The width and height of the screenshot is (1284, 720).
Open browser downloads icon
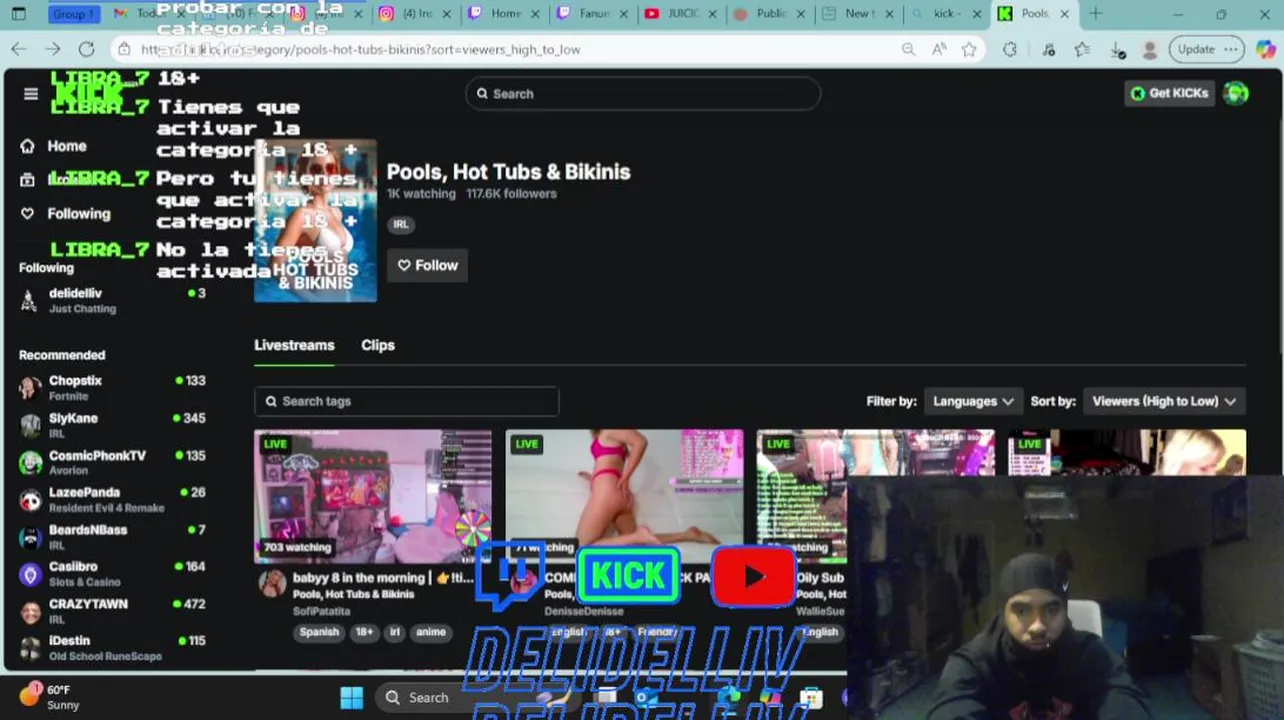point(1118,49)
